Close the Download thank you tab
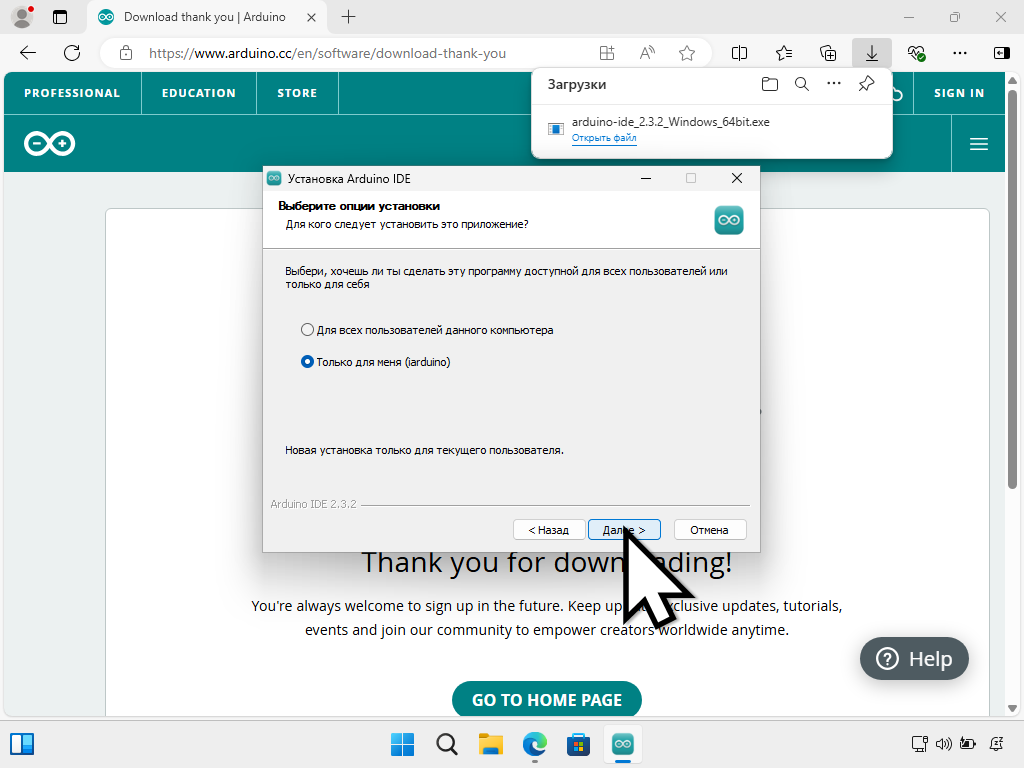1024x768 pixels. pos(312,18)
